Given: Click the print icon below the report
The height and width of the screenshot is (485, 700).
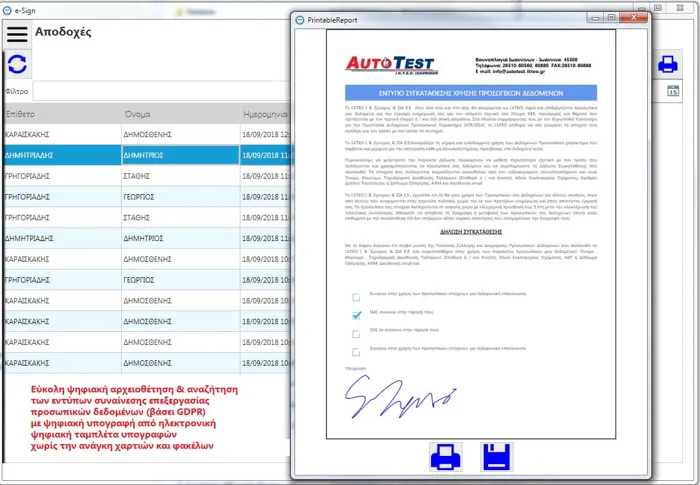Looking at the screenshot, I should pyautogui.click(x=445, y=458).
